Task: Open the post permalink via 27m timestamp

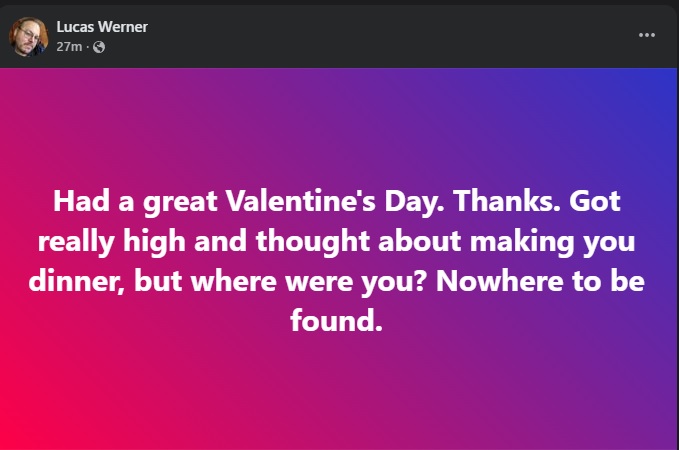Action: coord(69,47)
